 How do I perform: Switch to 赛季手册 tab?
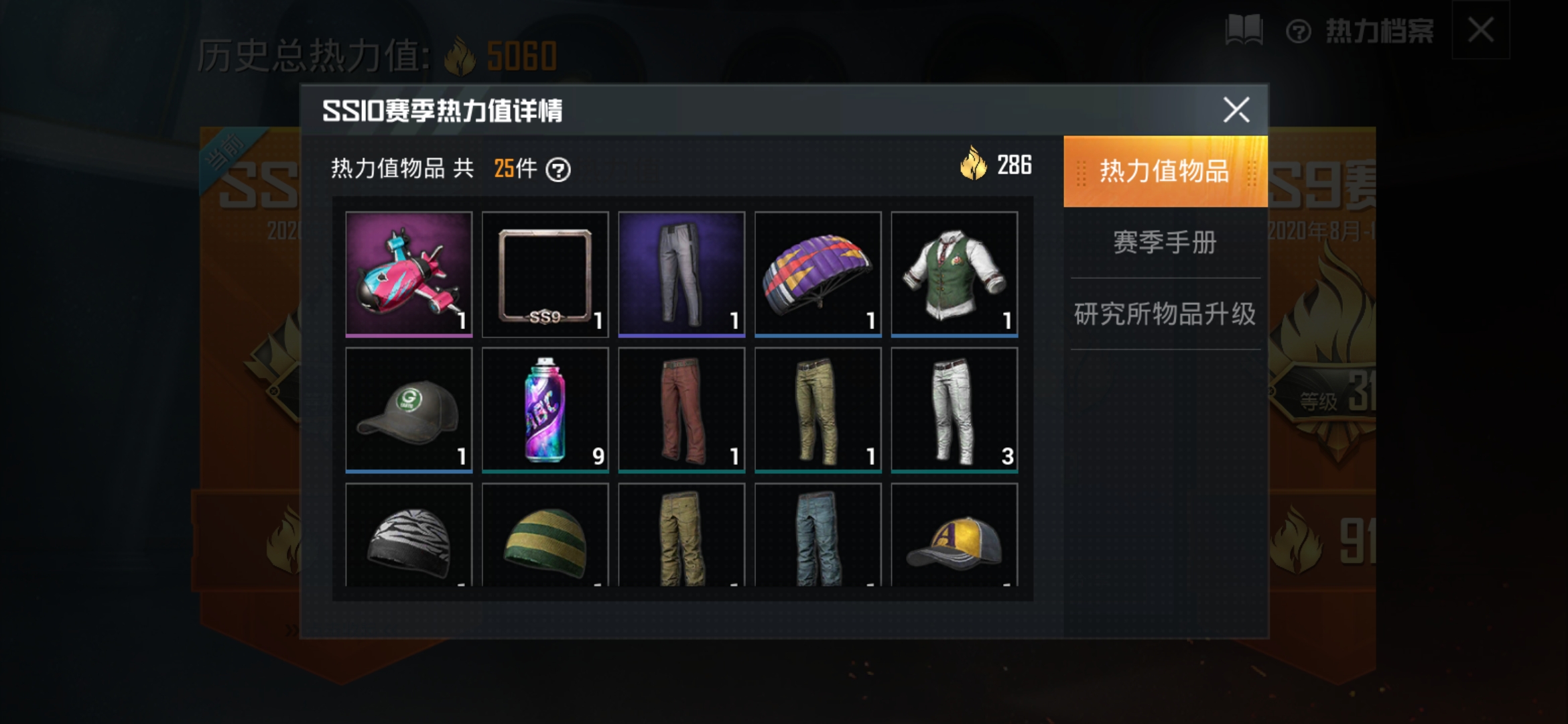(1165, 243)
